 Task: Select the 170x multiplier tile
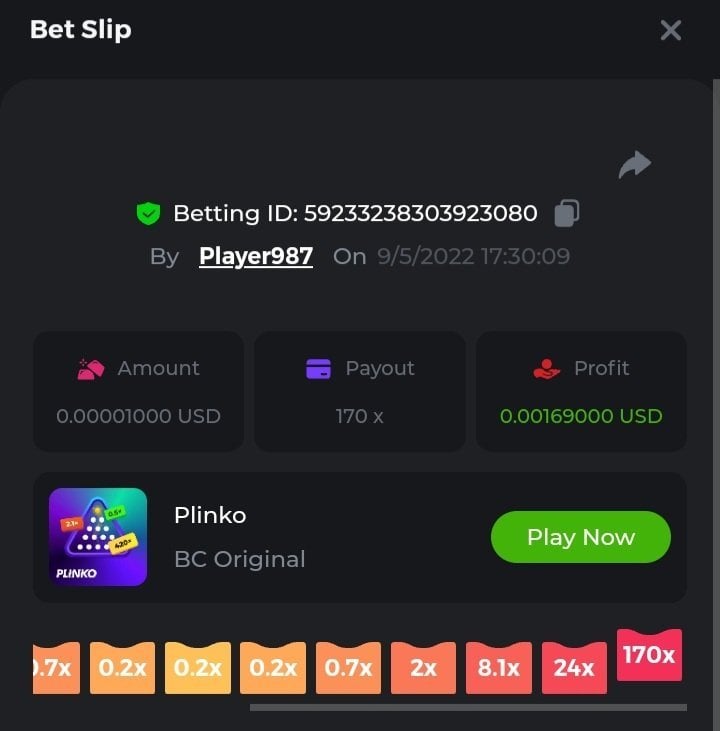[649, 655]
